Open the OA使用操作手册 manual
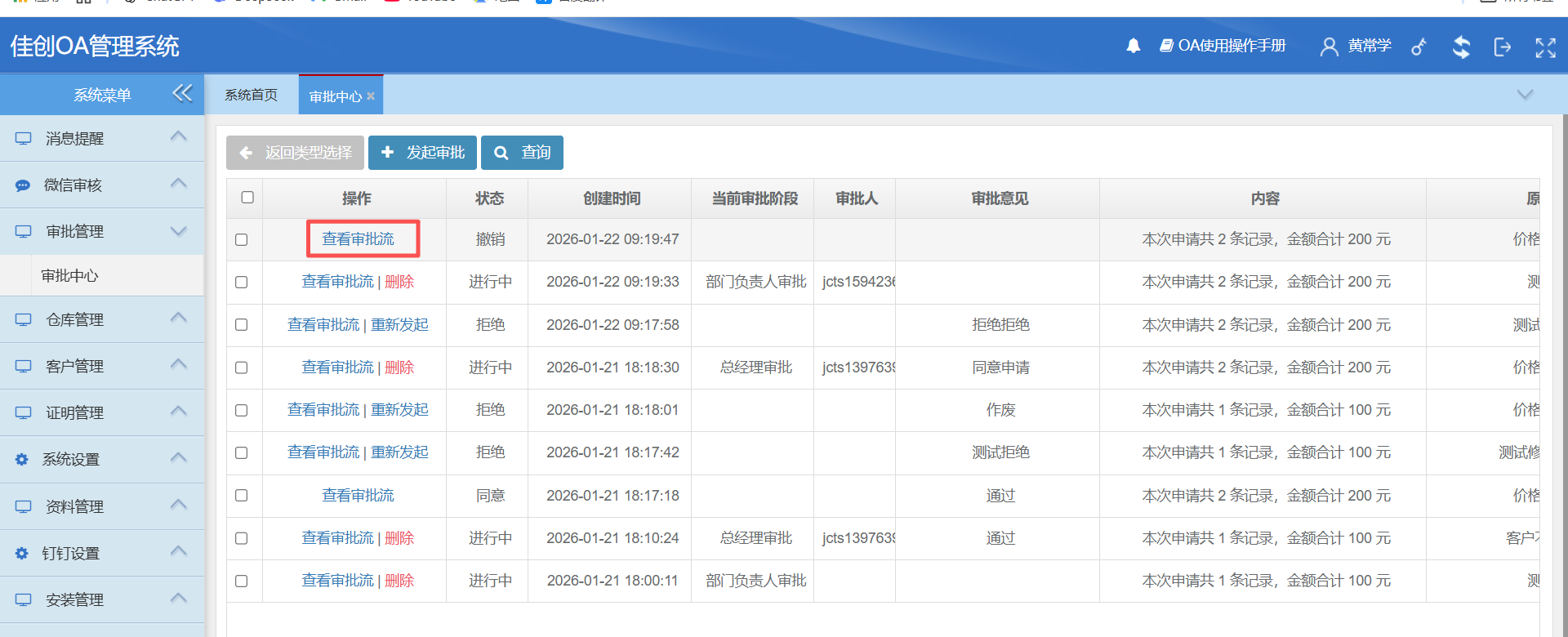This screenshot has height=637, width=1568. pyautogui.click(x=1223, y=46)
